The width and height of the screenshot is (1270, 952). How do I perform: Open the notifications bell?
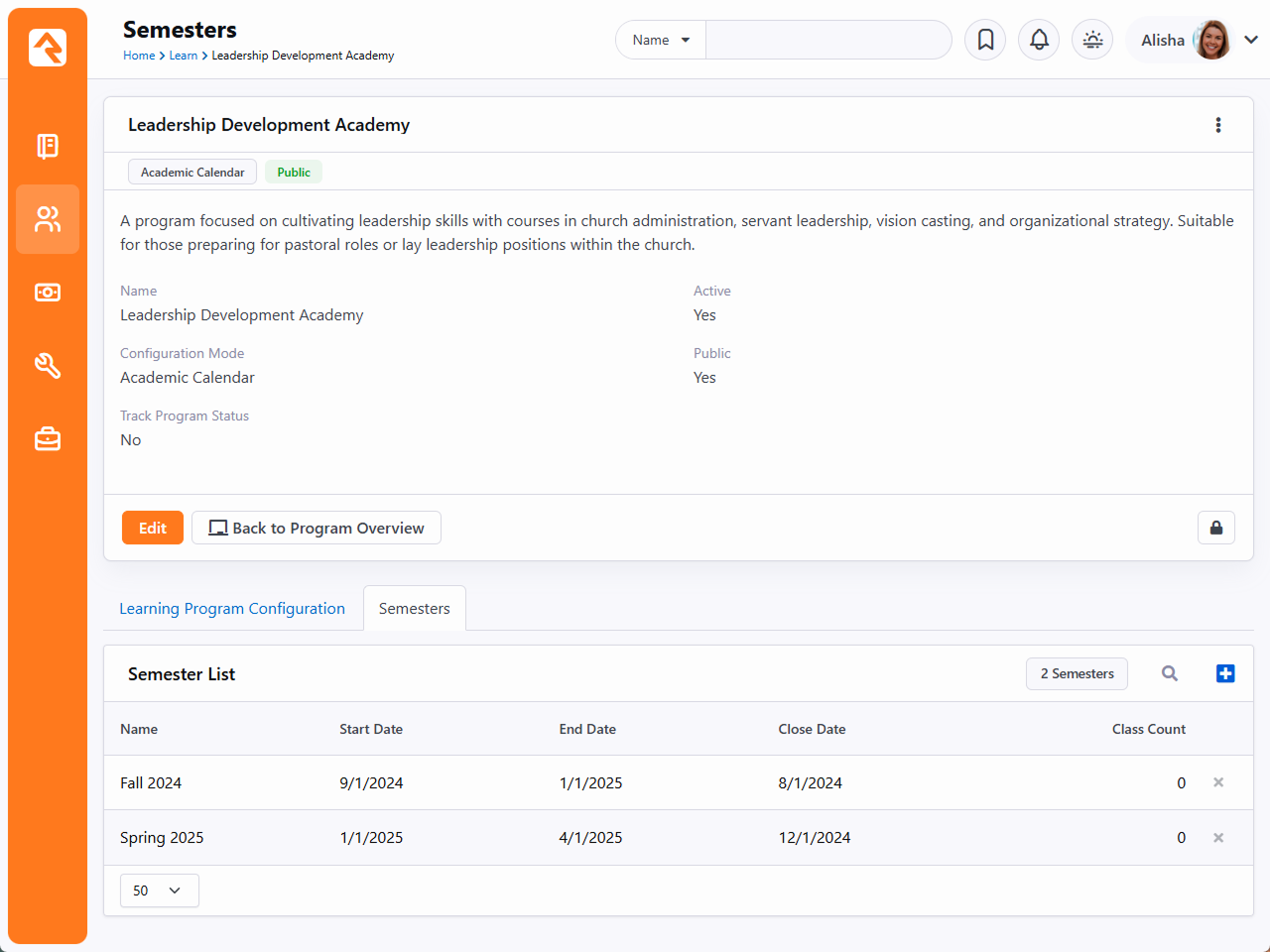1039,40
